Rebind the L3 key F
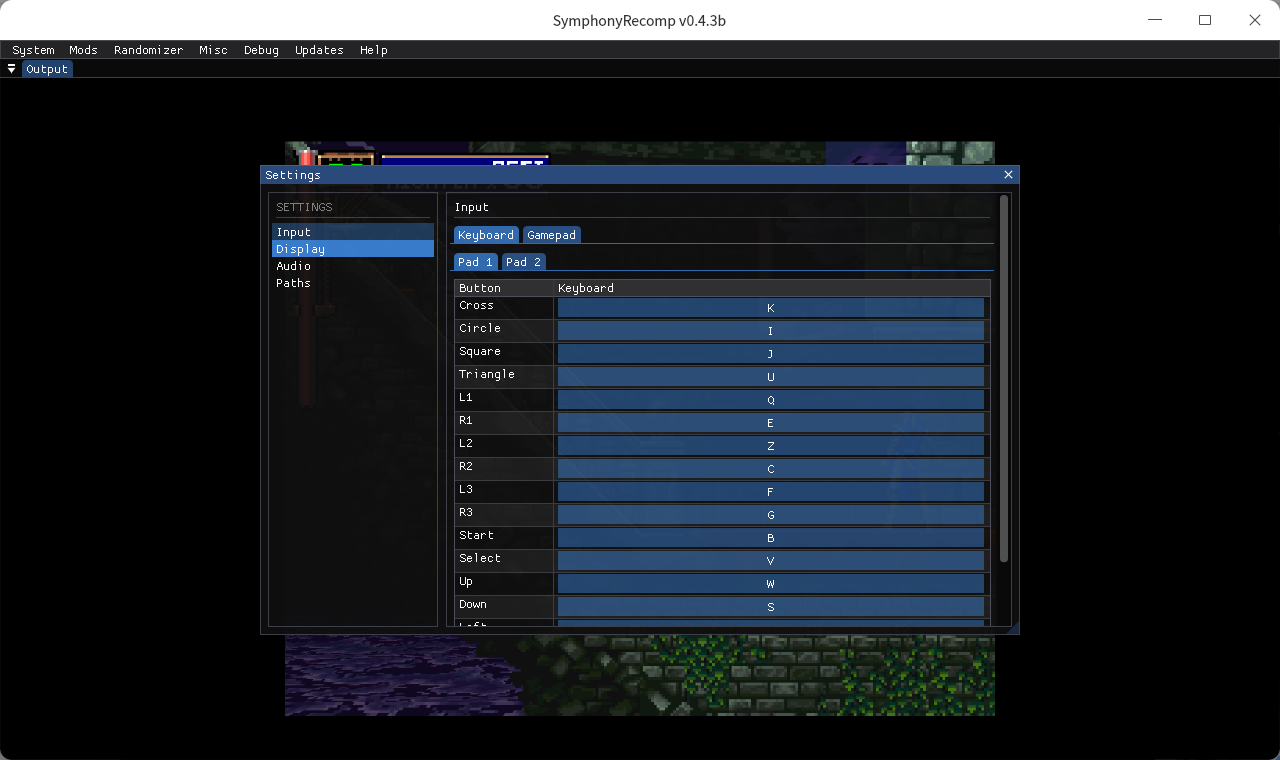This screenshot has height=760, width=1280. [771, 492]
